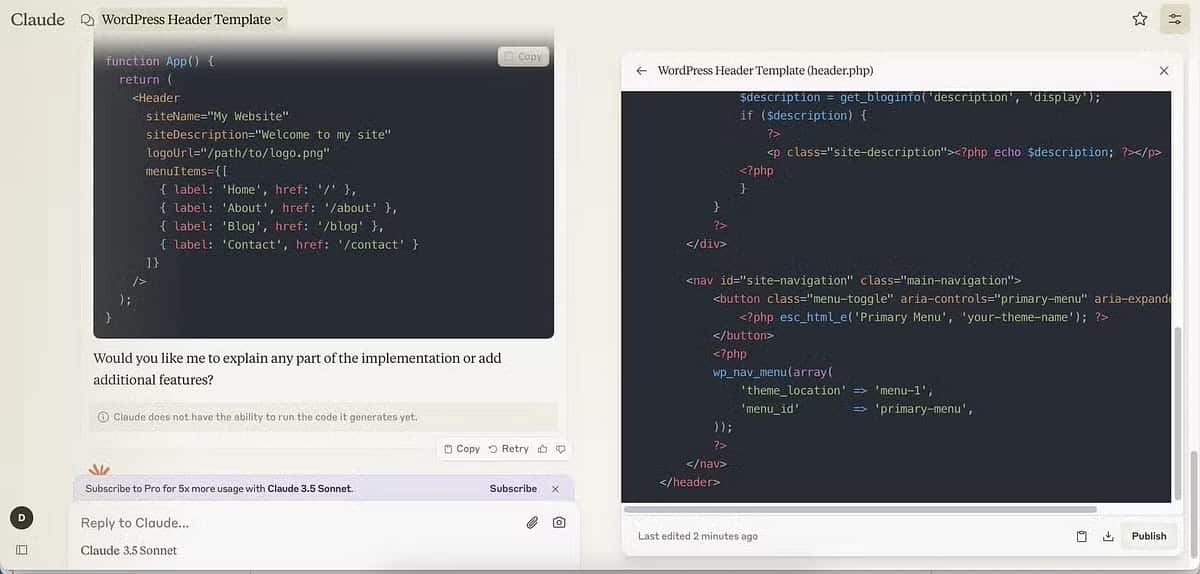
Task: Copy artifact code with clipboard icon
Action: click(1081, 536)
